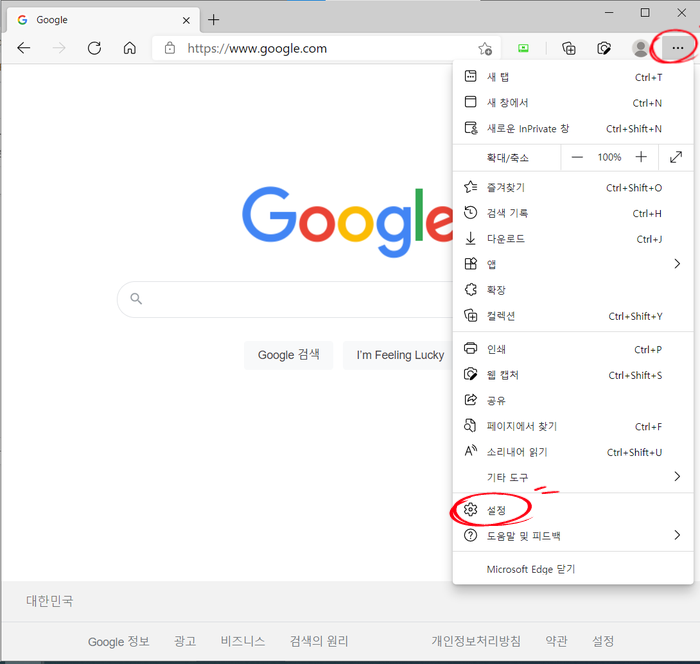
Task: Open Google 정보 footer link
Action: pyautogui.click(x=118, y=642)
